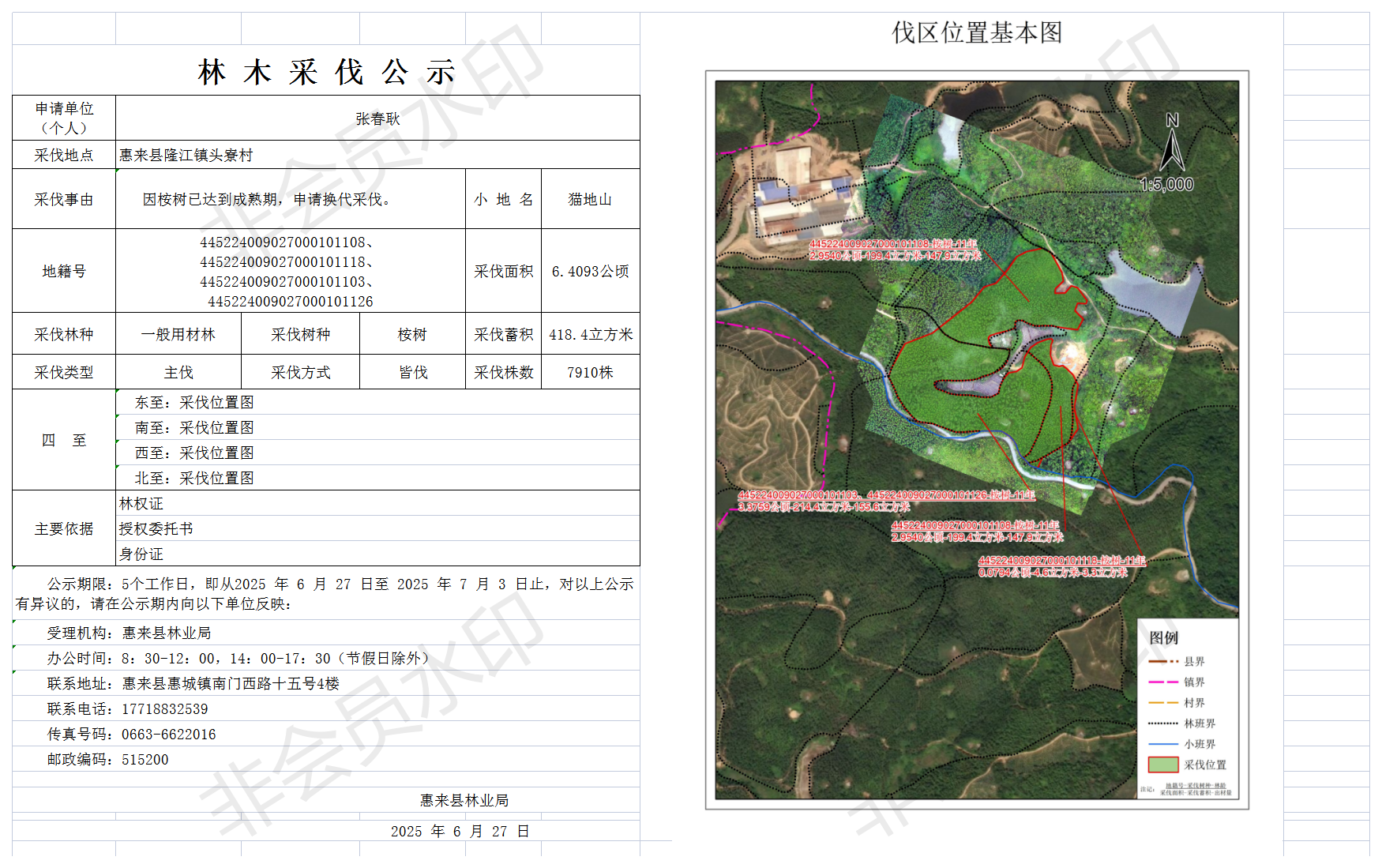Viewport: 1382px width, 868px height.
Task: Select the cell 7910株
Action: click(591, 372)
